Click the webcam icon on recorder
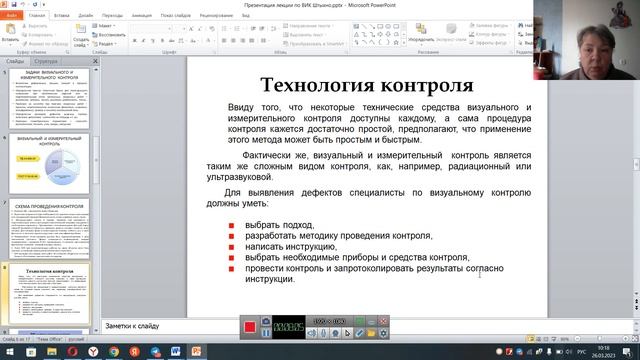This screenshot has width=640, height=360. pos(335,333)
